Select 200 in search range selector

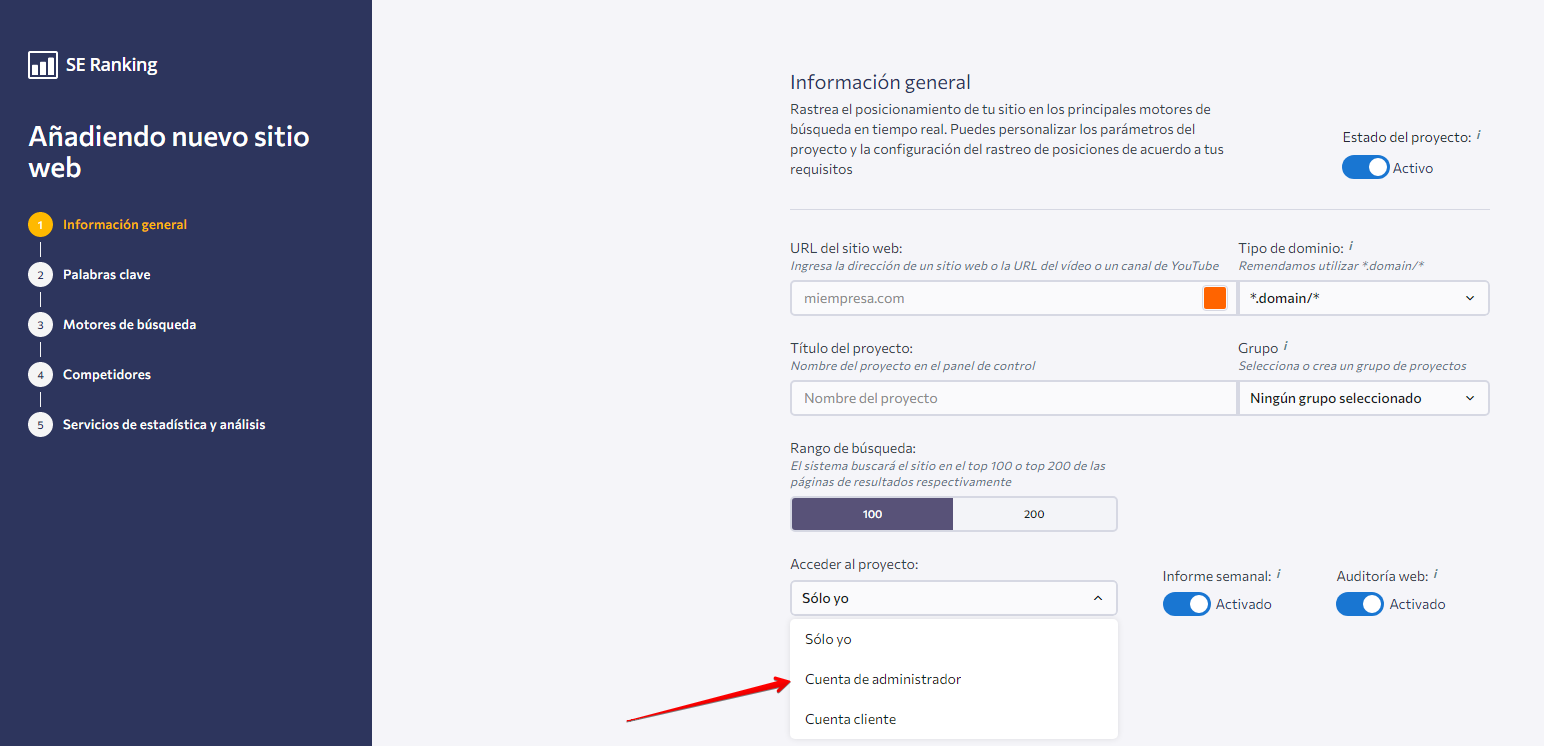pyautogui.click(x=1034, y=514)
